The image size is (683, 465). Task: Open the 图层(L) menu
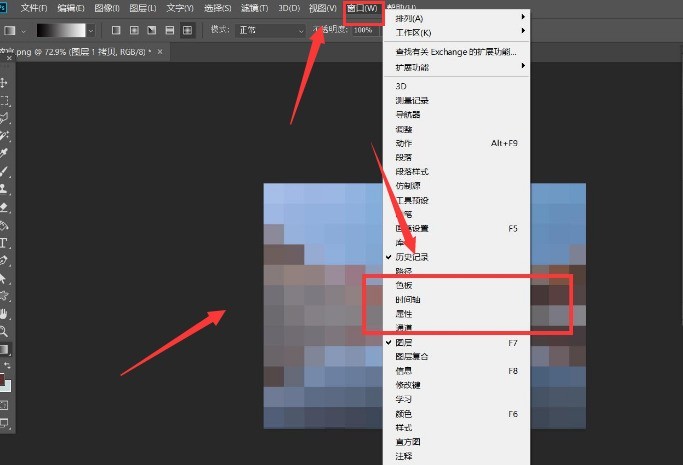[x=143, y=8]
